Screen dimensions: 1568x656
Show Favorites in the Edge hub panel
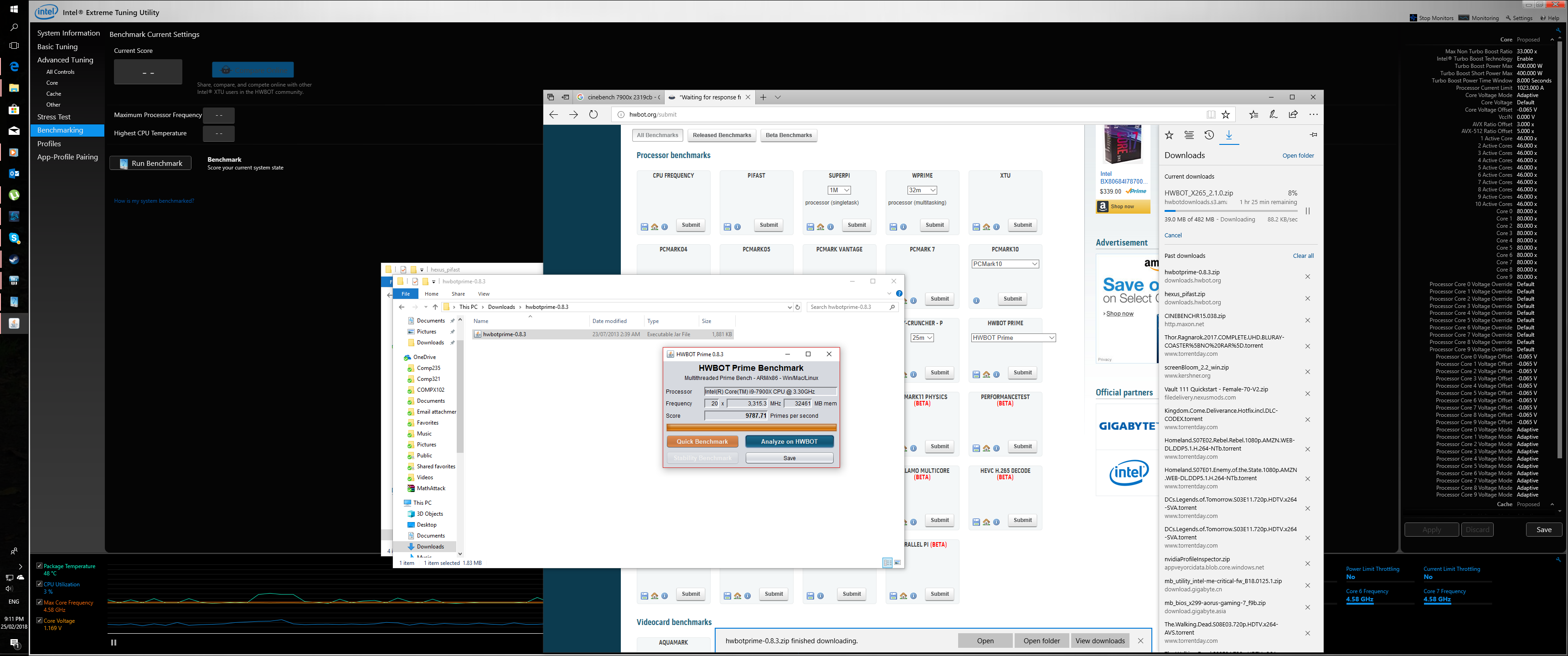point(1169,135)
